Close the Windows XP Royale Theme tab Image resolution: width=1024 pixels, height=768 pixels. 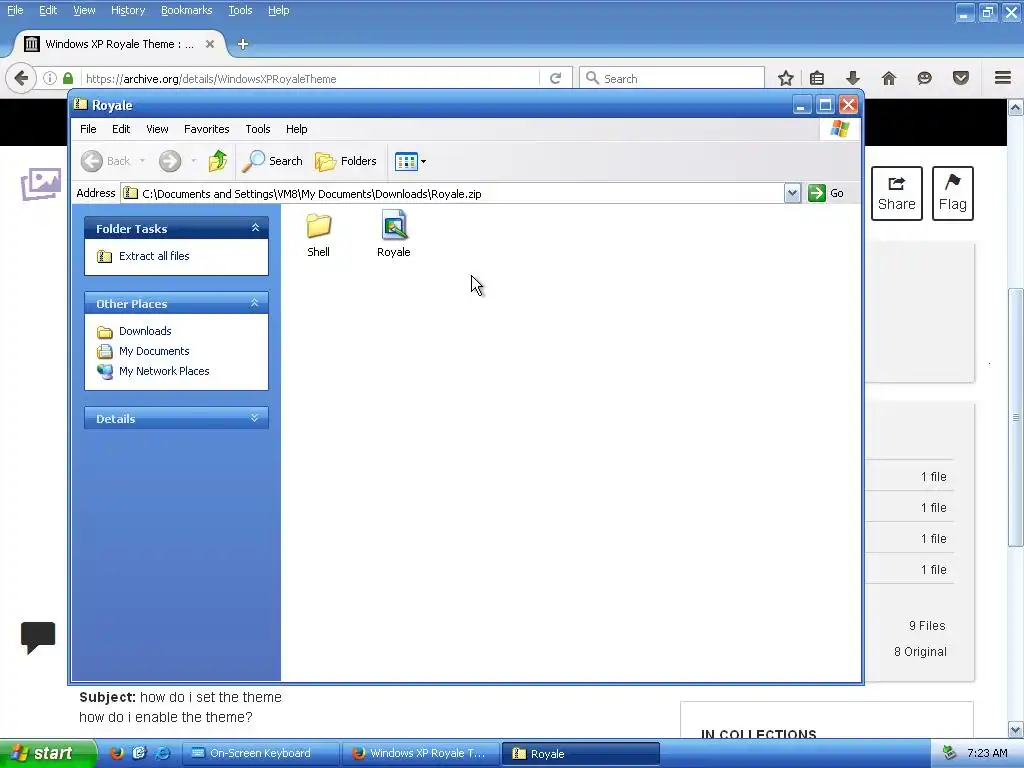(x=210, y=44)
